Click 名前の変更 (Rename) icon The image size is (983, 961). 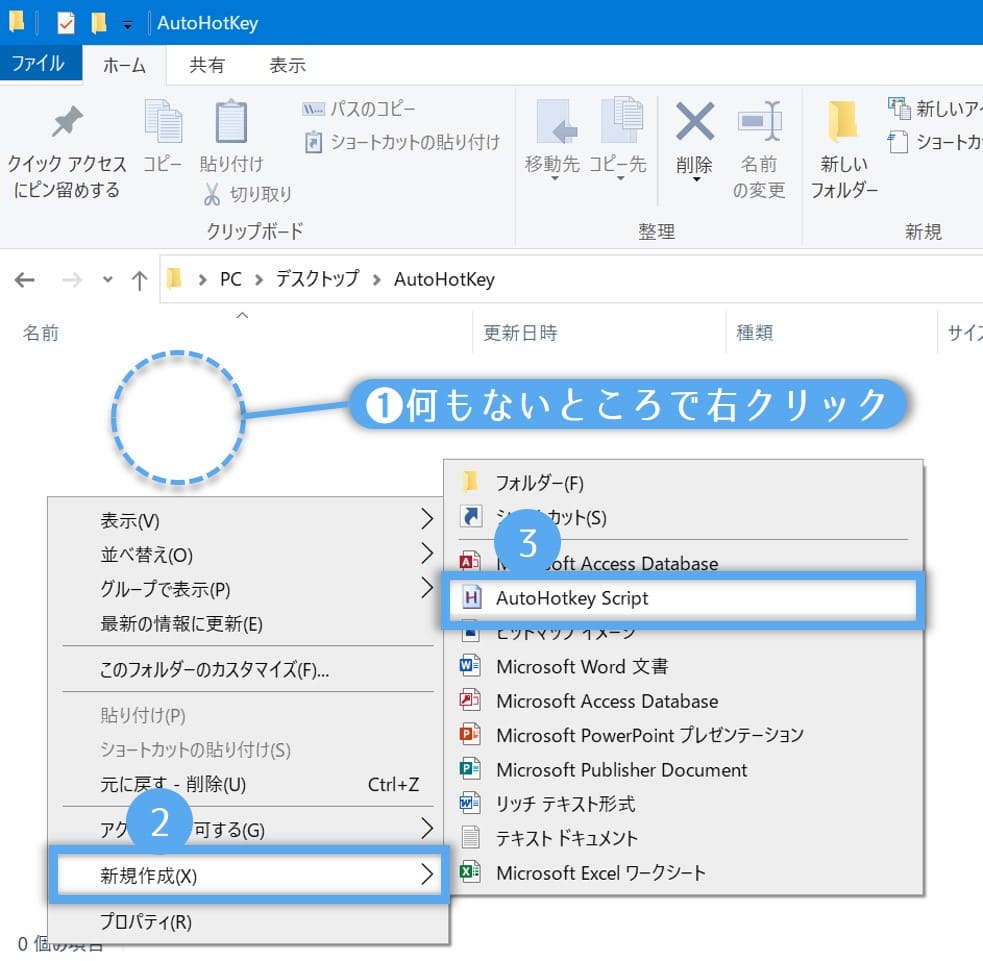click(x=759, y=121)
